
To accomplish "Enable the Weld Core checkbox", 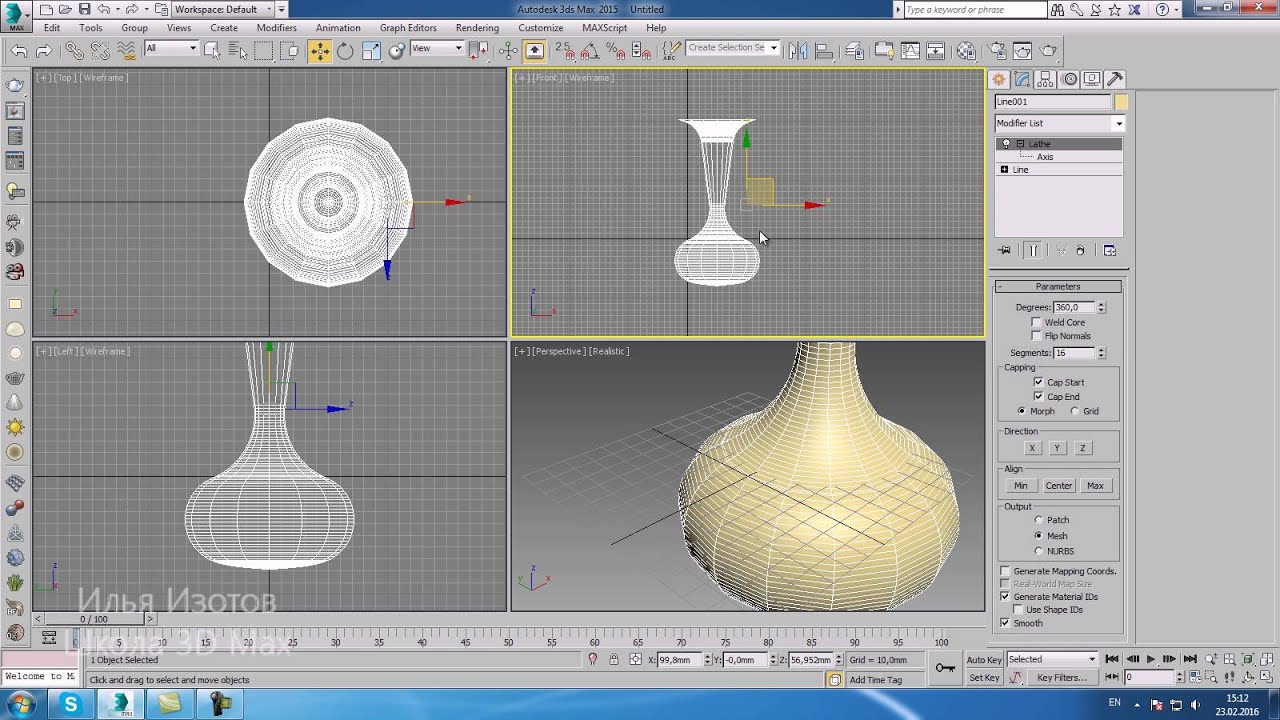I will (1036, 322).
